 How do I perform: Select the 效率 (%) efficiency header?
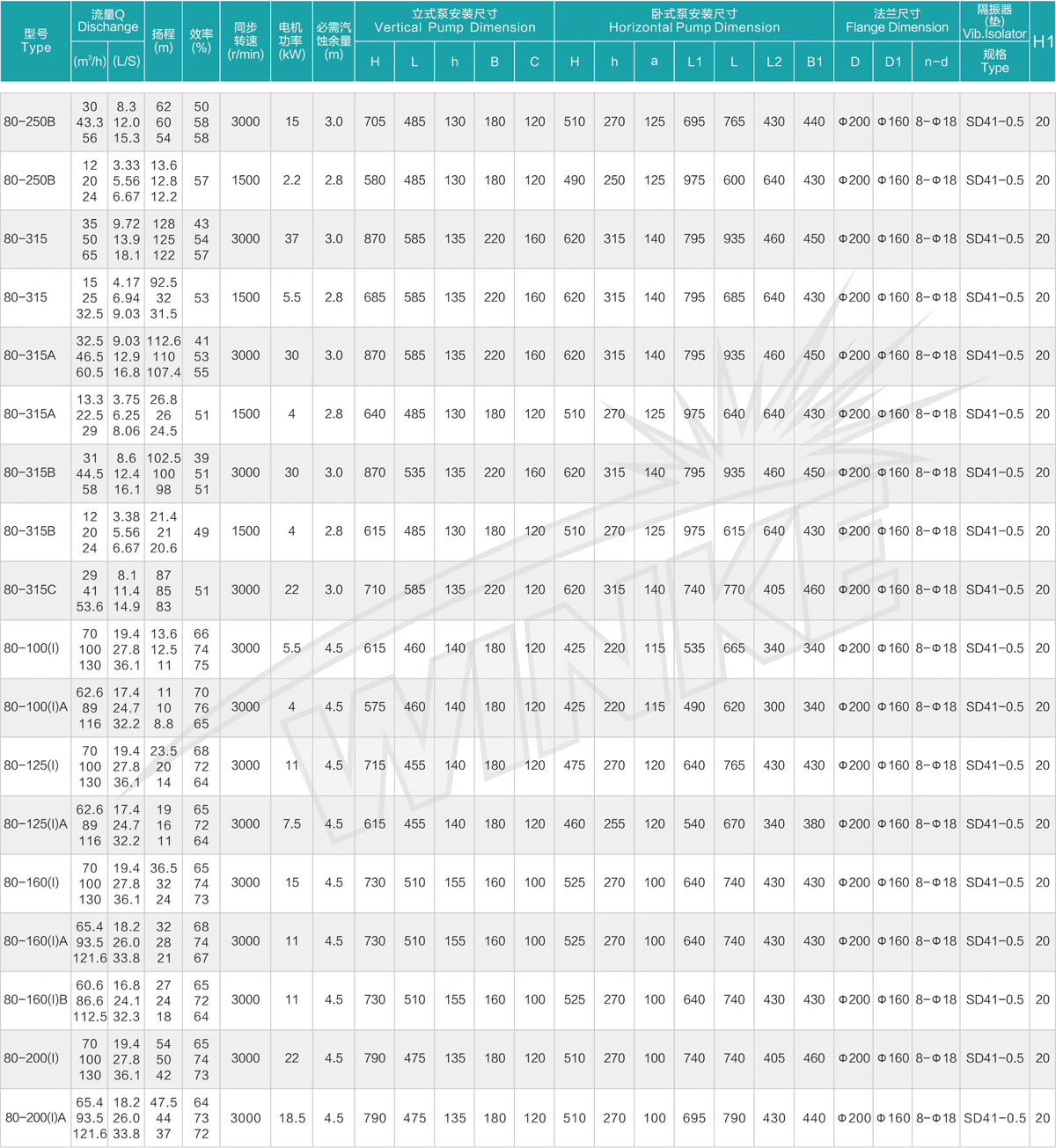[202, 40]
